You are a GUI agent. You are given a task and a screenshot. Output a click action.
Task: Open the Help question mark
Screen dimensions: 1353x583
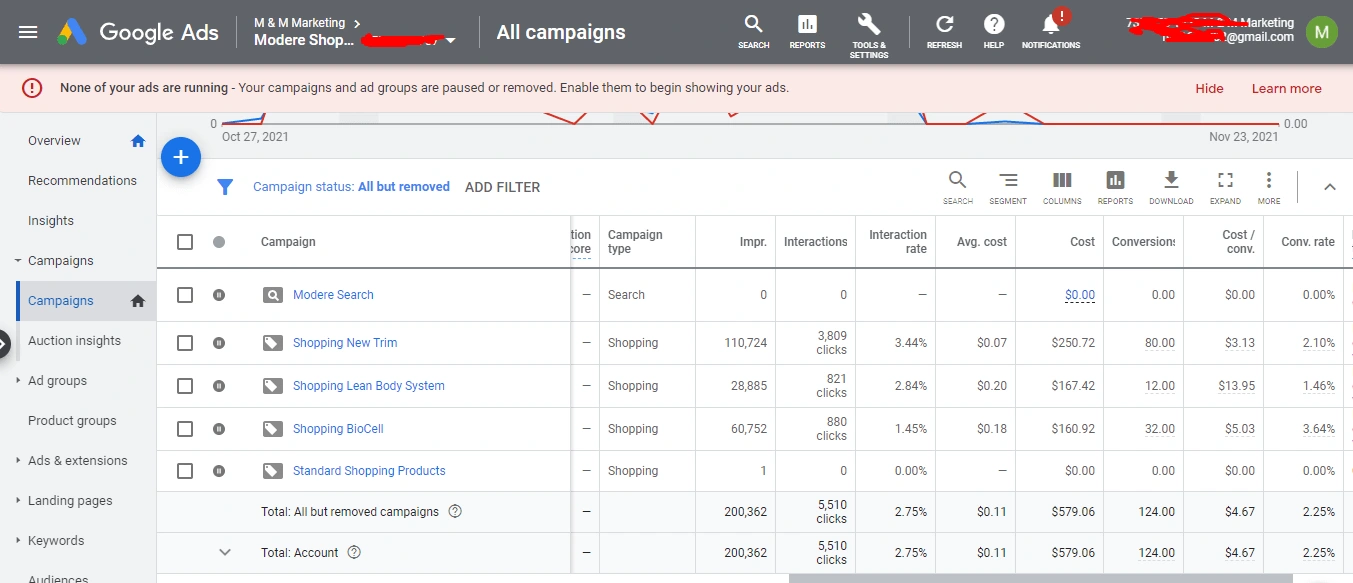(x=994, y=31)
